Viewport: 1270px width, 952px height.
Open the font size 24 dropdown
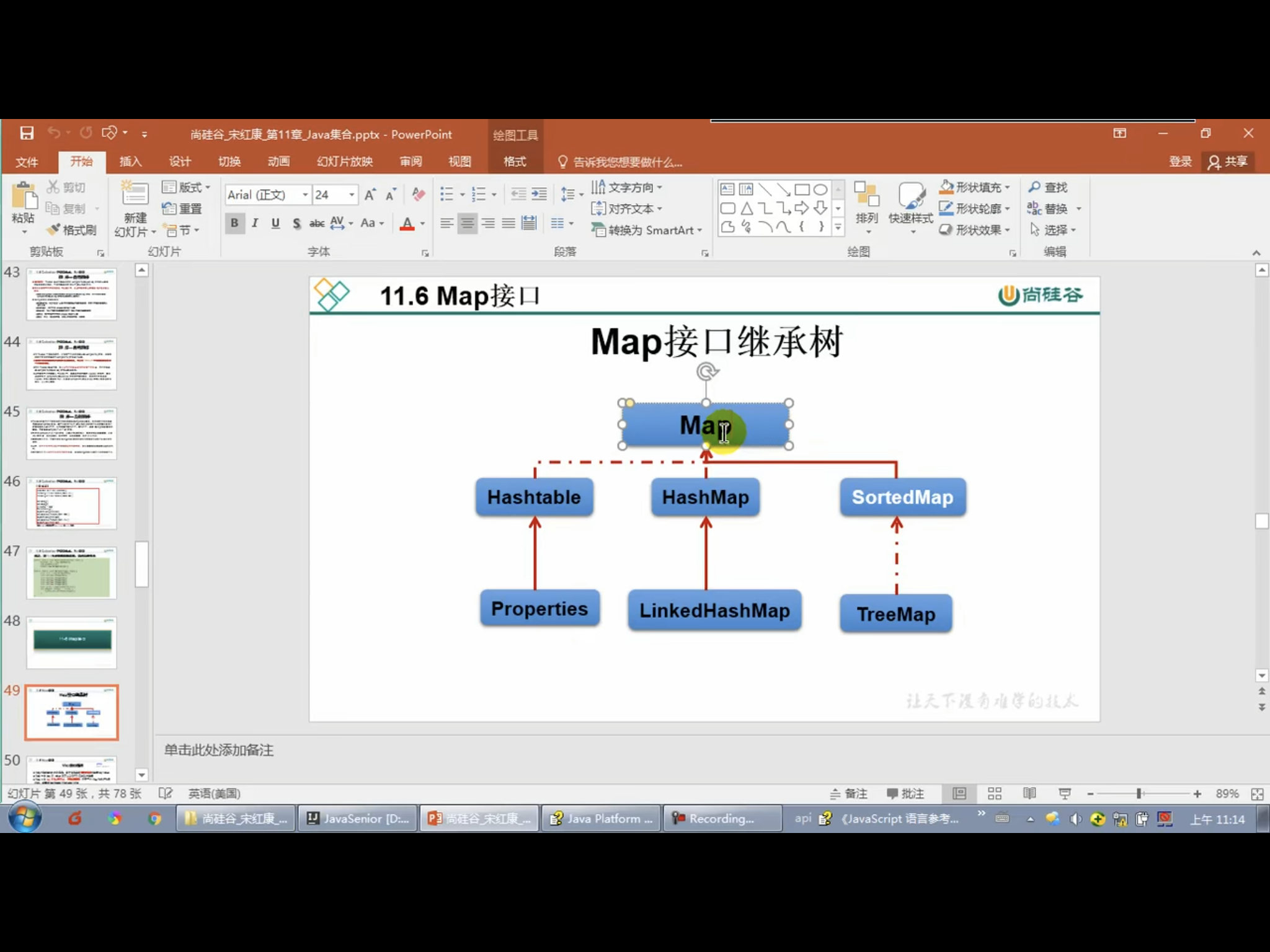(352, 195)
